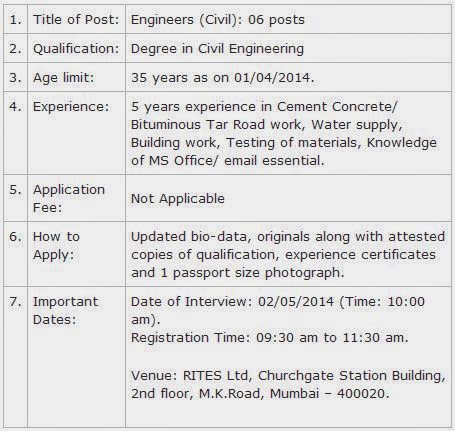Click the 'Not Applicable' cell
The image size is (455, 431).
click(x=288, y=198)
